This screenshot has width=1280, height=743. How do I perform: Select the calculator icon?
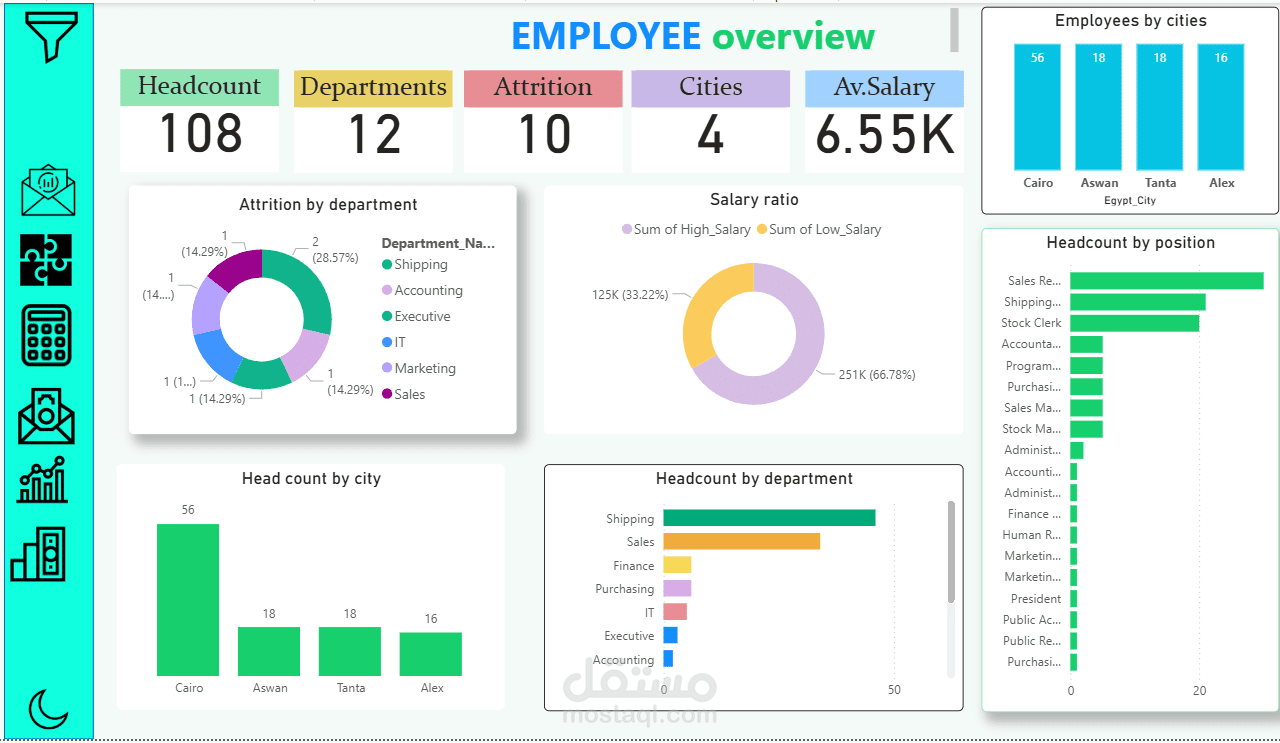coord(46,335)
